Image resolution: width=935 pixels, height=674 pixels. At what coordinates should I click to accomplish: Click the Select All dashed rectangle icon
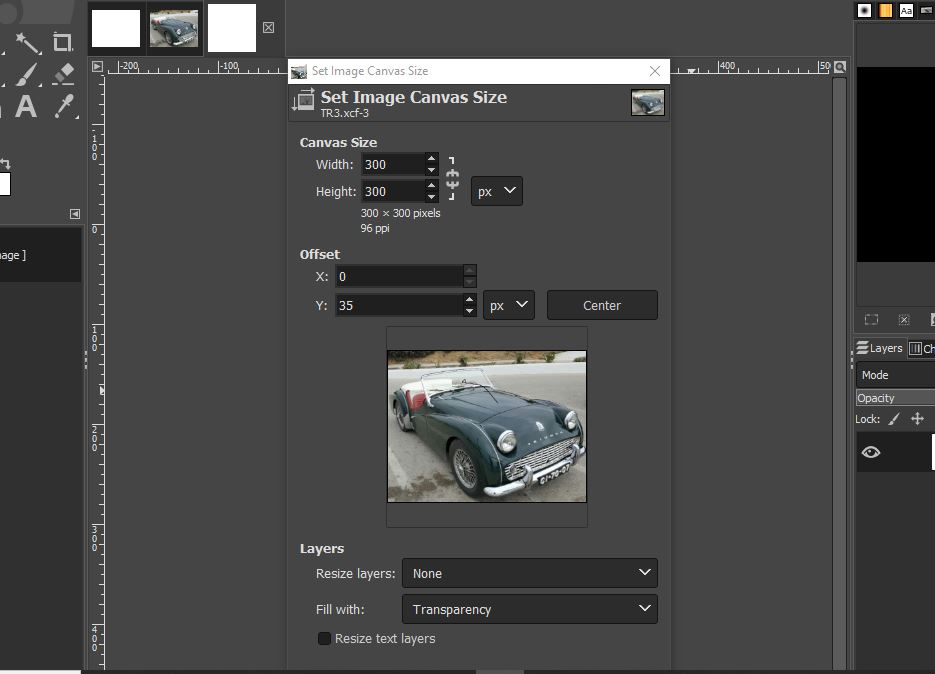tap(871, 320)
